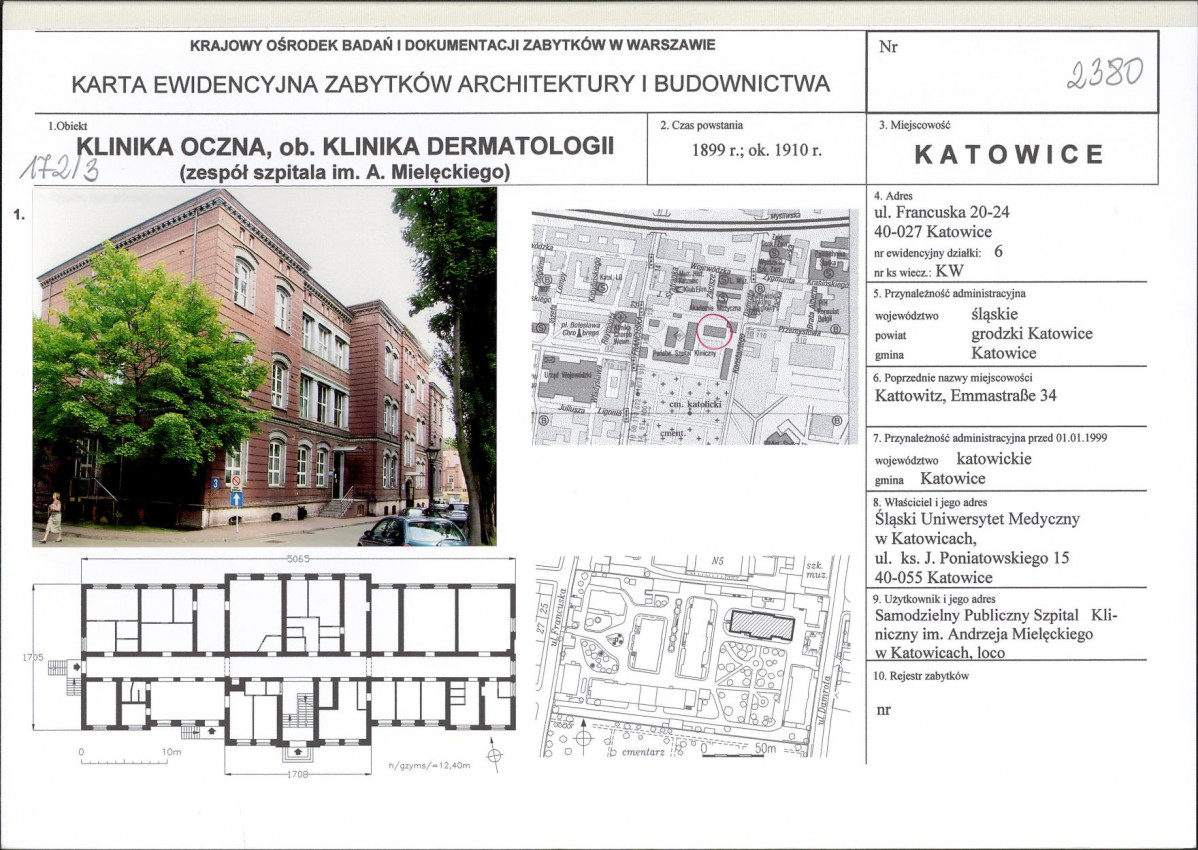Click the red circle marker on the city map

pos(713,332)
